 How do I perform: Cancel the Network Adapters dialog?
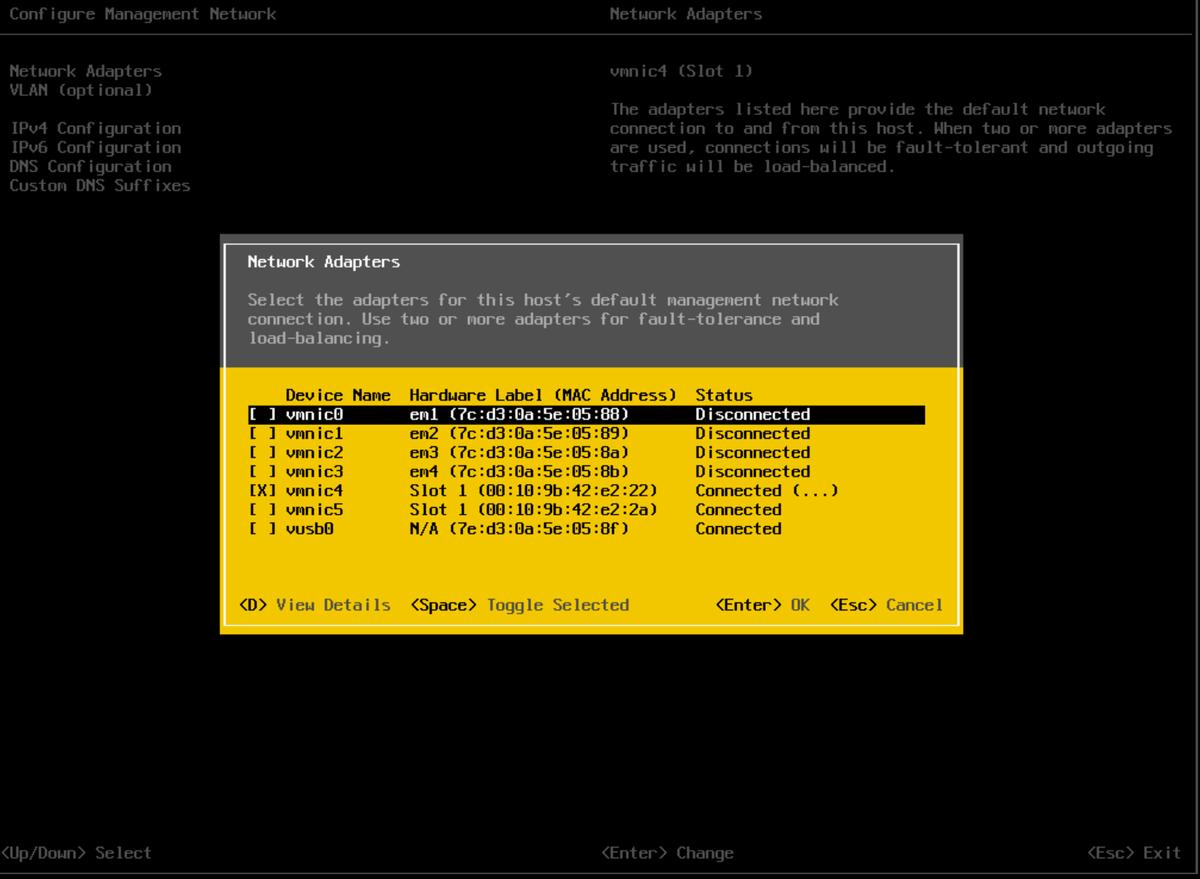click(x=895, y=605)
